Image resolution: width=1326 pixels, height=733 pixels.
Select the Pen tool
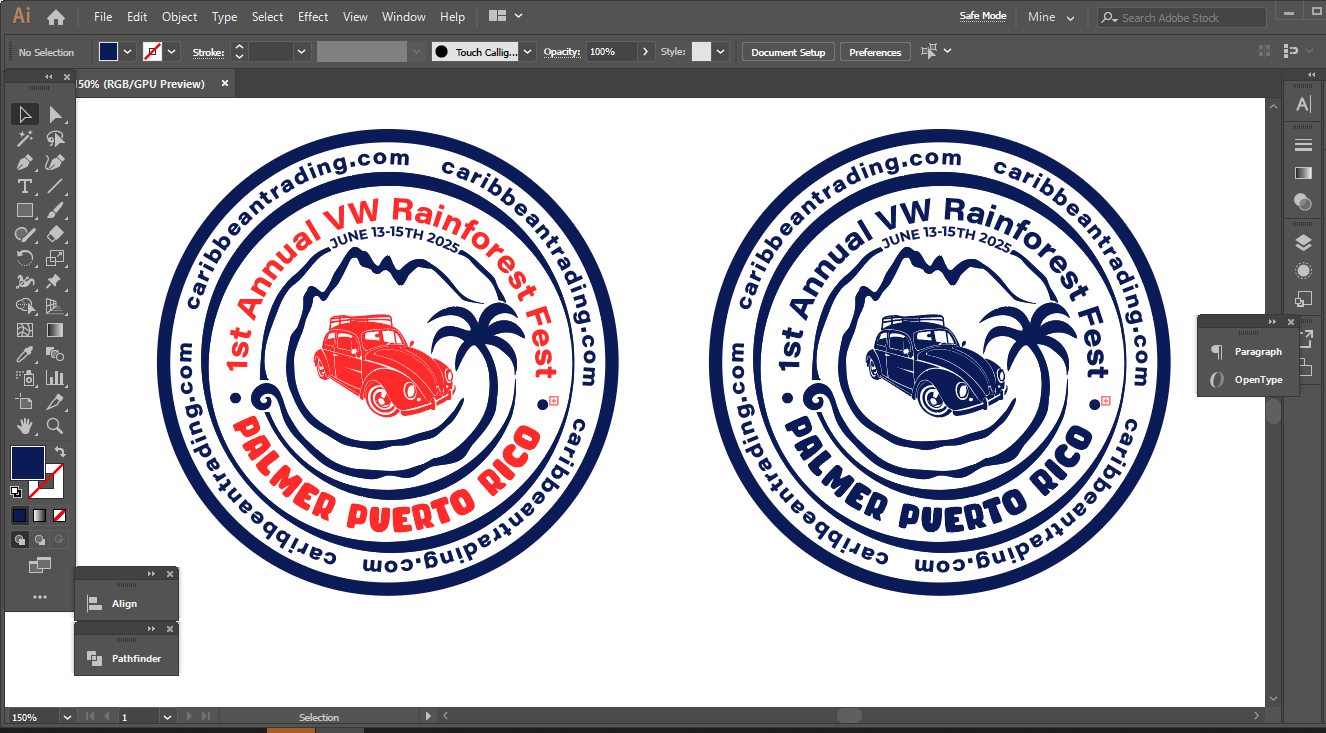(x=25, y=162)
